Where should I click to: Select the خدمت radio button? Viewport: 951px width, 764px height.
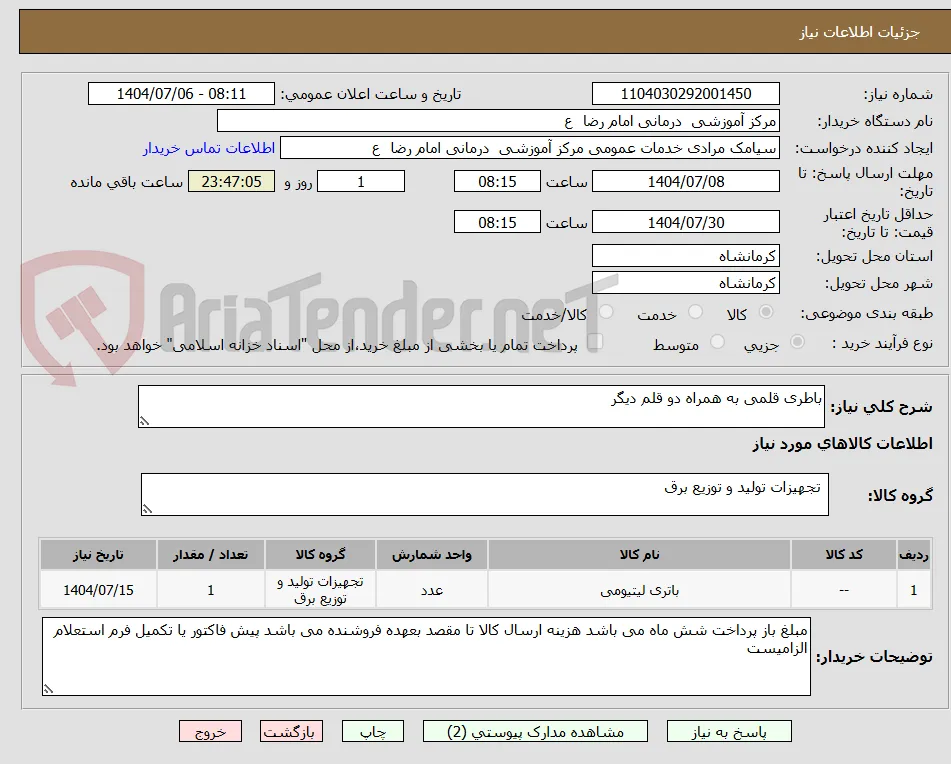point(695,312)
